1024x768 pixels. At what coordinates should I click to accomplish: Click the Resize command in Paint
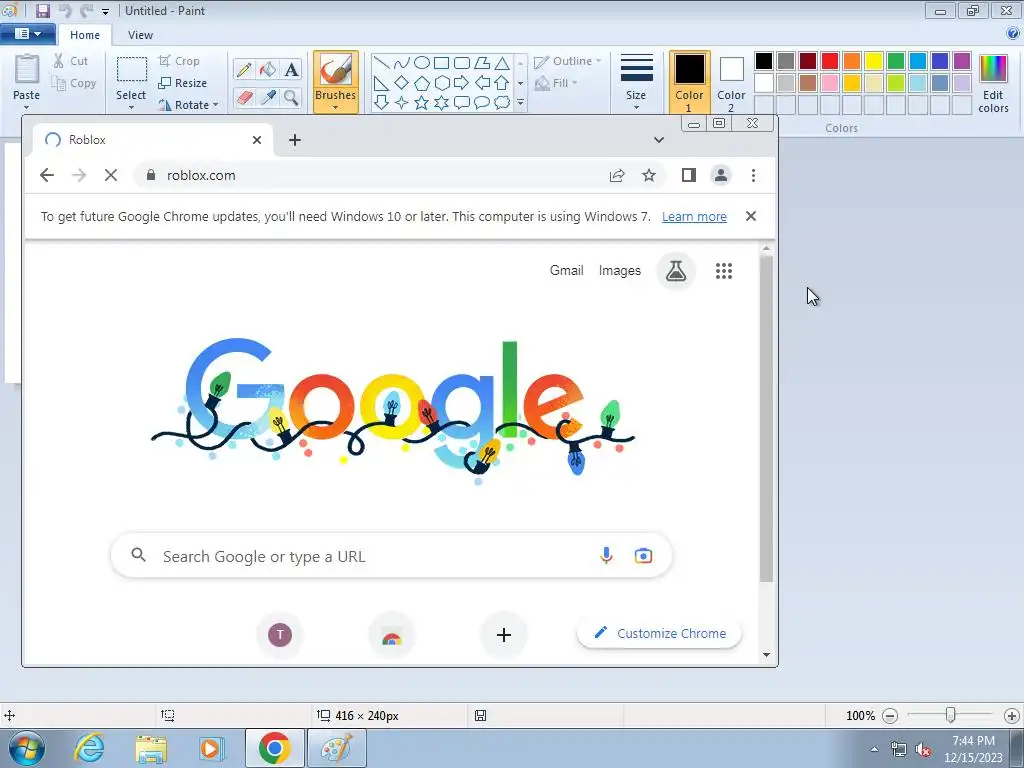click(183, 83)
